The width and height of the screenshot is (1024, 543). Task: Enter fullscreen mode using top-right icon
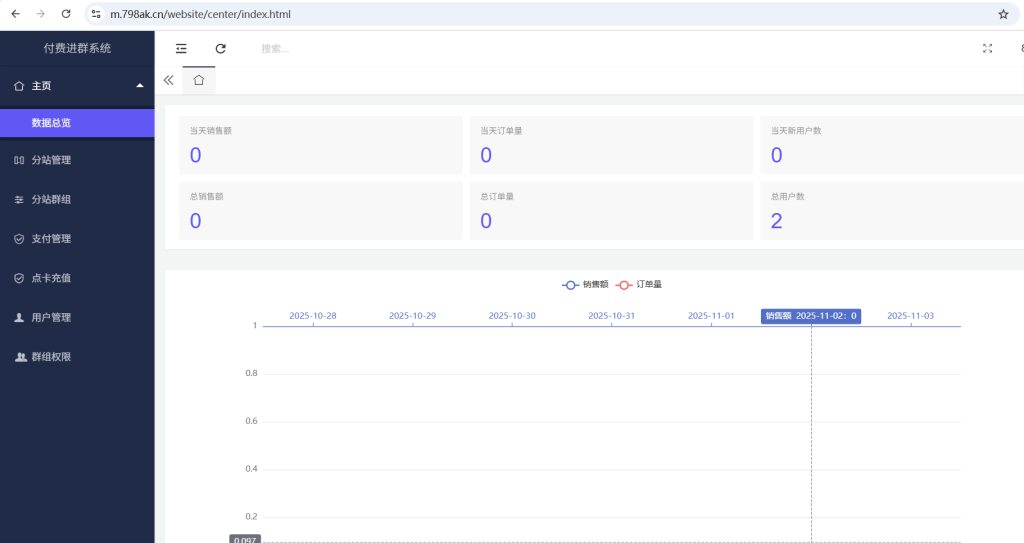(987, 48)
